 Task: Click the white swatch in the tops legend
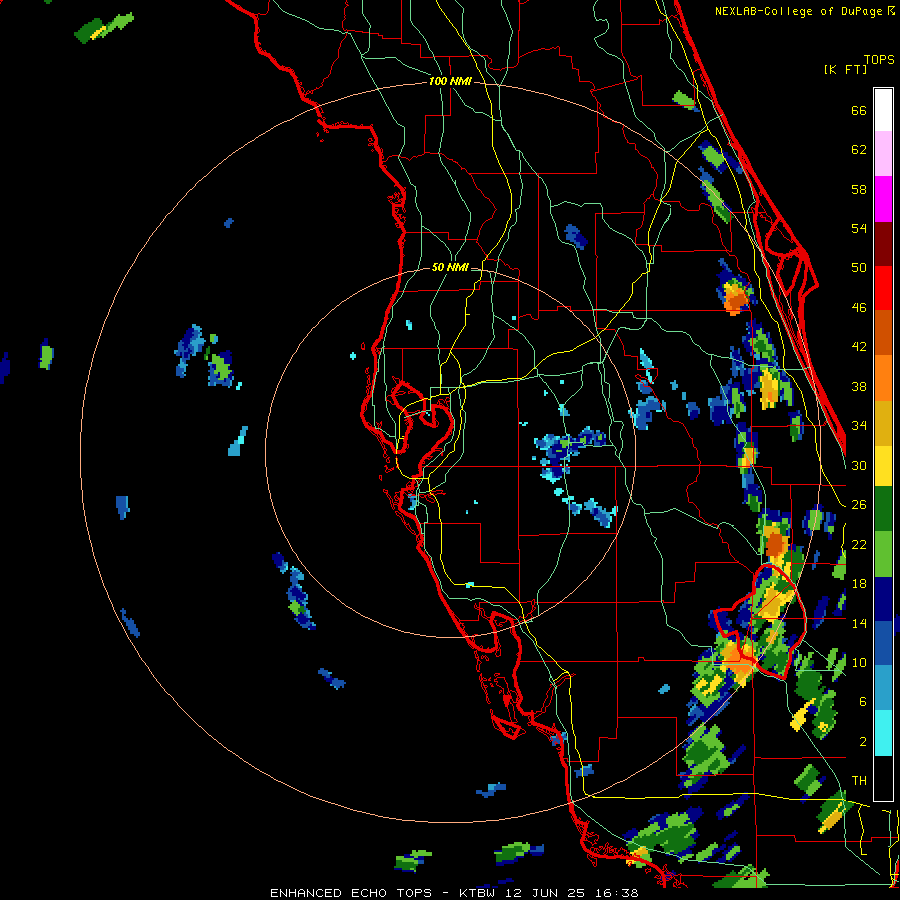(883, 110)
